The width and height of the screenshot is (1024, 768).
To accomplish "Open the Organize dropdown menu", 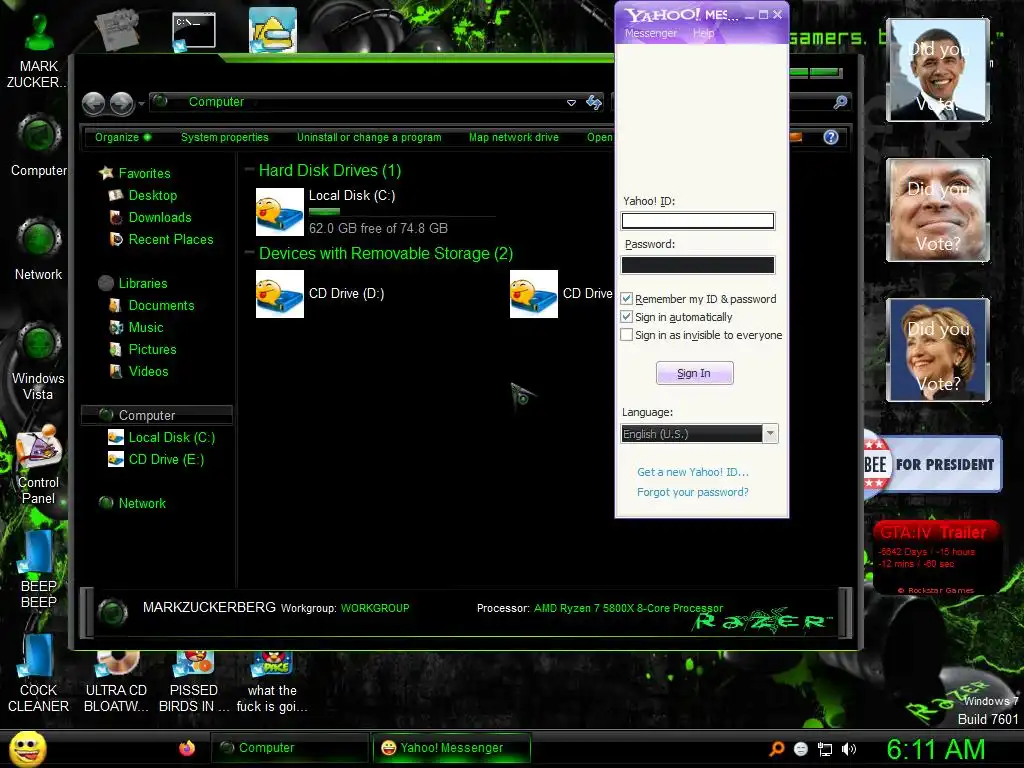I will click(123, 137).
